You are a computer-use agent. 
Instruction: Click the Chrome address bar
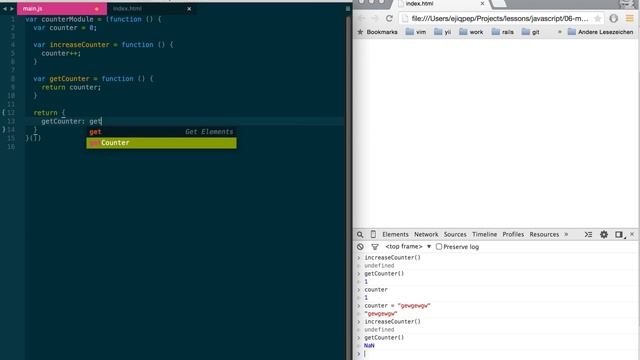pos(500,18)
